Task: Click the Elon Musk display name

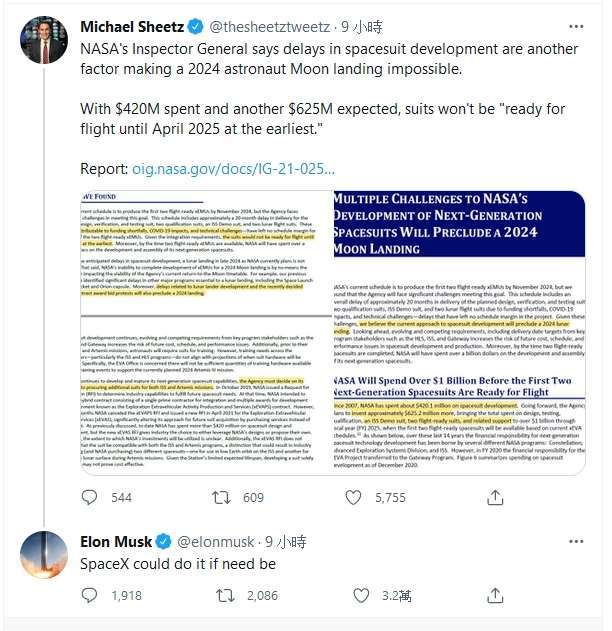Action: point(116,542)
